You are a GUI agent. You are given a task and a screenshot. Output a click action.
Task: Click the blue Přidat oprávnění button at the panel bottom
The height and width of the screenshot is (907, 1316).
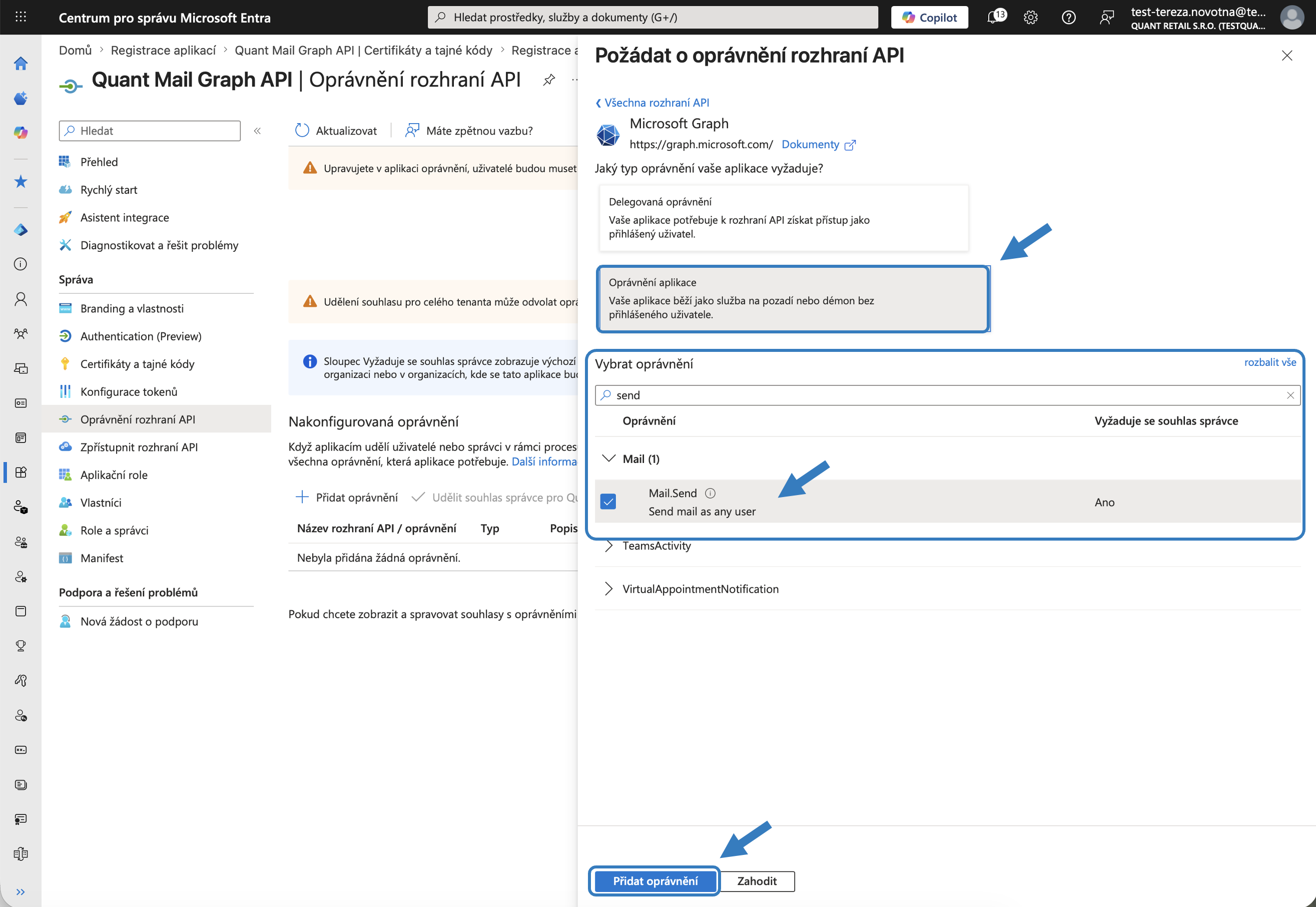tap(655, 881)
